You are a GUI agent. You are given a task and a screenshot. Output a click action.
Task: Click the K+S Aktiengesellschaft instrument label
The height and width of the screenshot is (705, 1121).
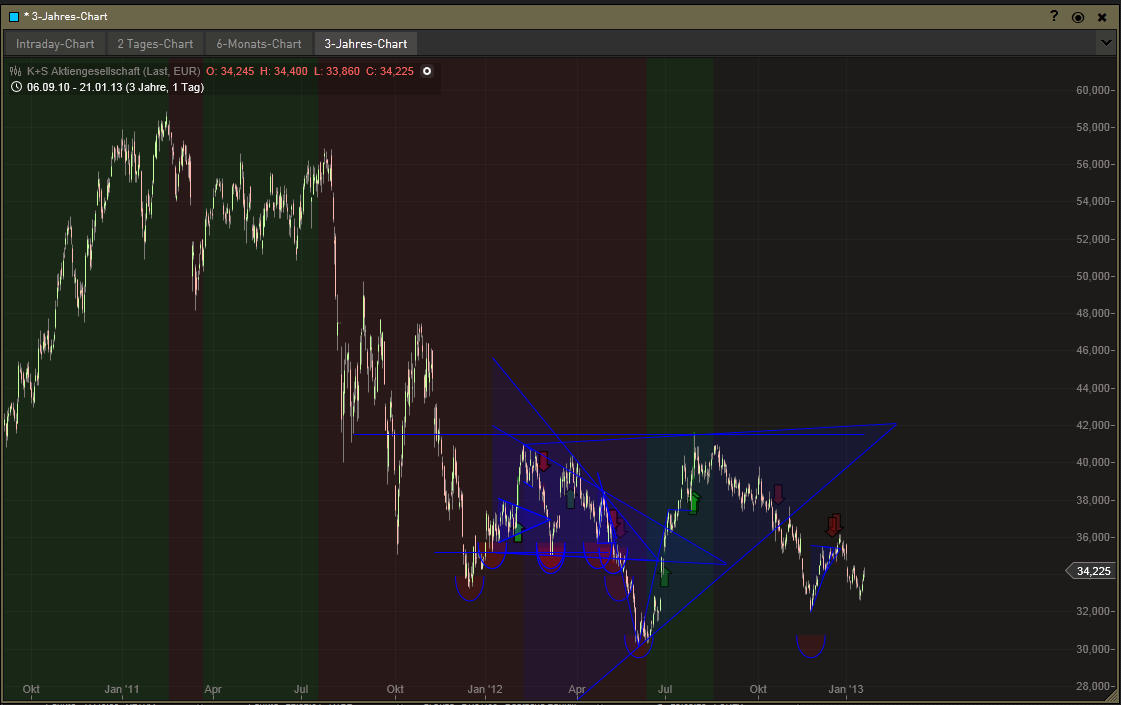pos(114,72)
